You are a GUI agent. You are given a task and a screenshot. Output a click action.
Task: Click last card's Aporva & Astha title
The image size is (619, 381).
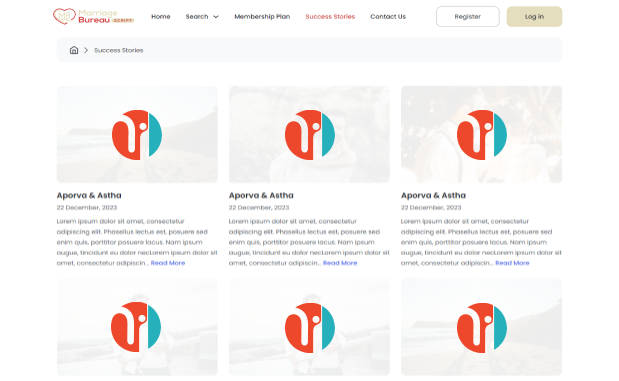tap(433, 195)
